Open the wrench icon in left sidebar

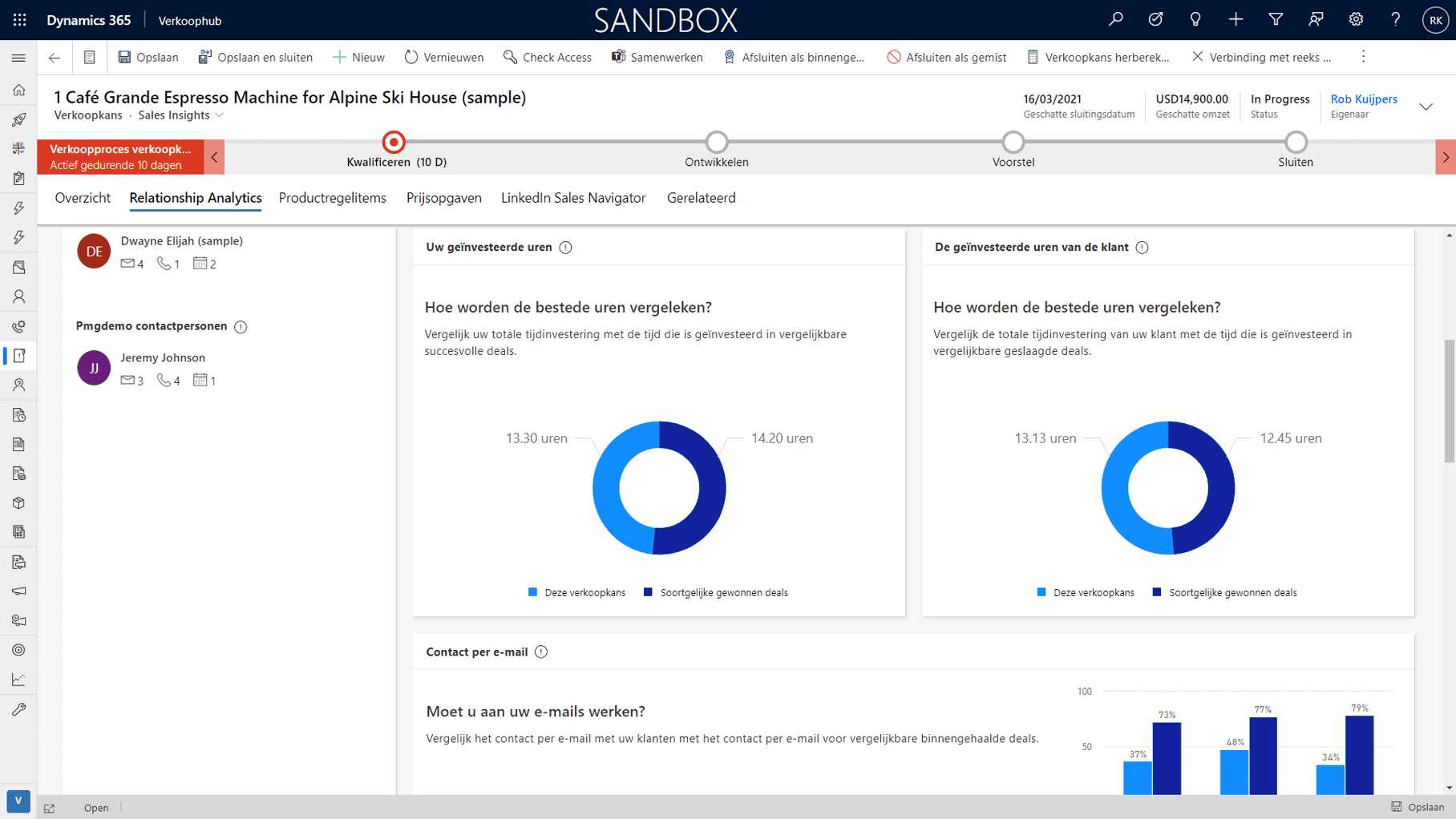point(19,709)
